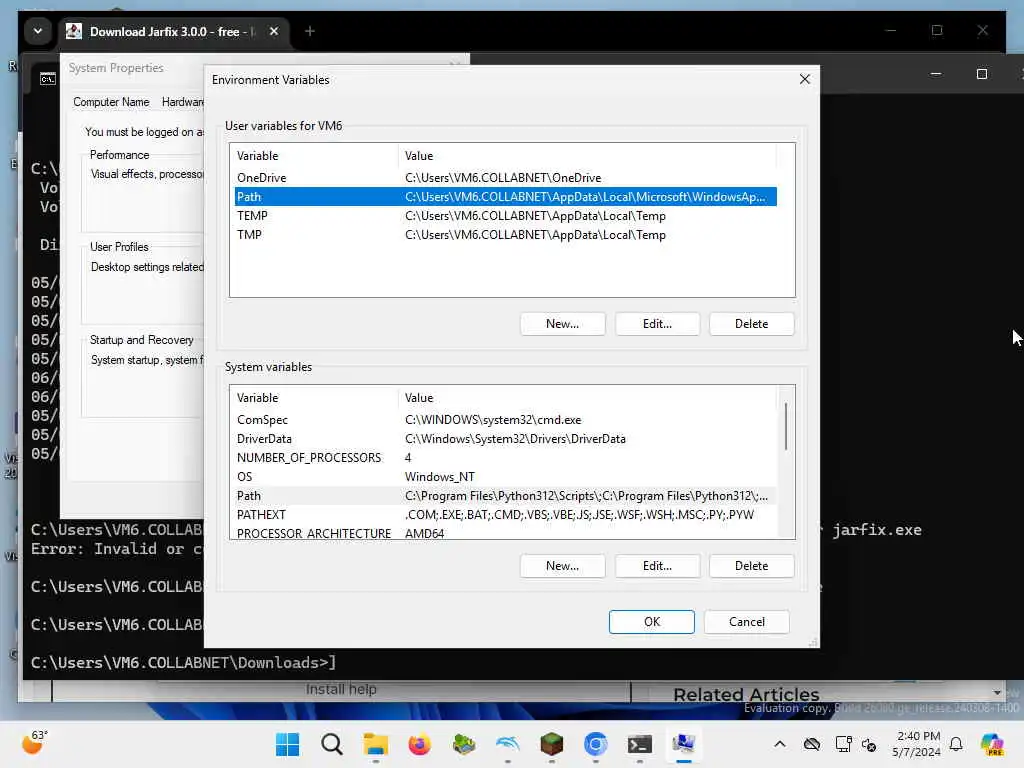Select the TMP user variable row
Viewport: 1024px width, 768px height.
505,234
